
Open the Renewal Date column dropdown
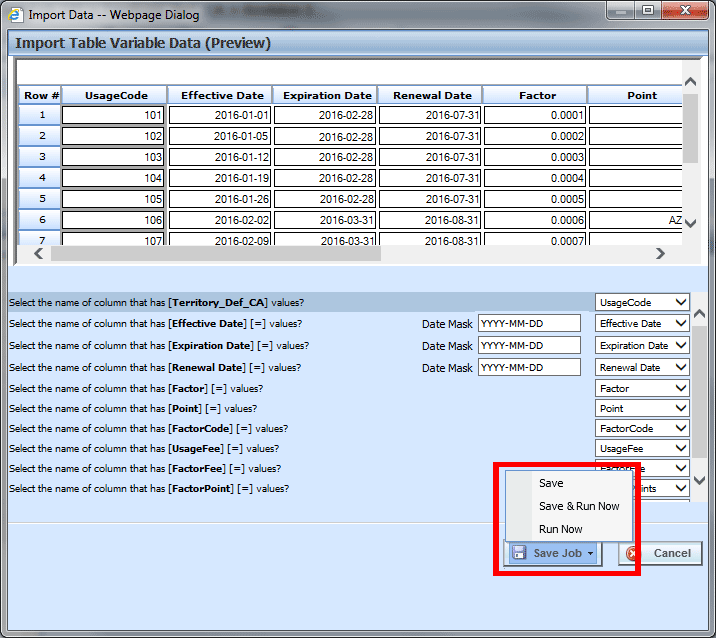[642, 367]
